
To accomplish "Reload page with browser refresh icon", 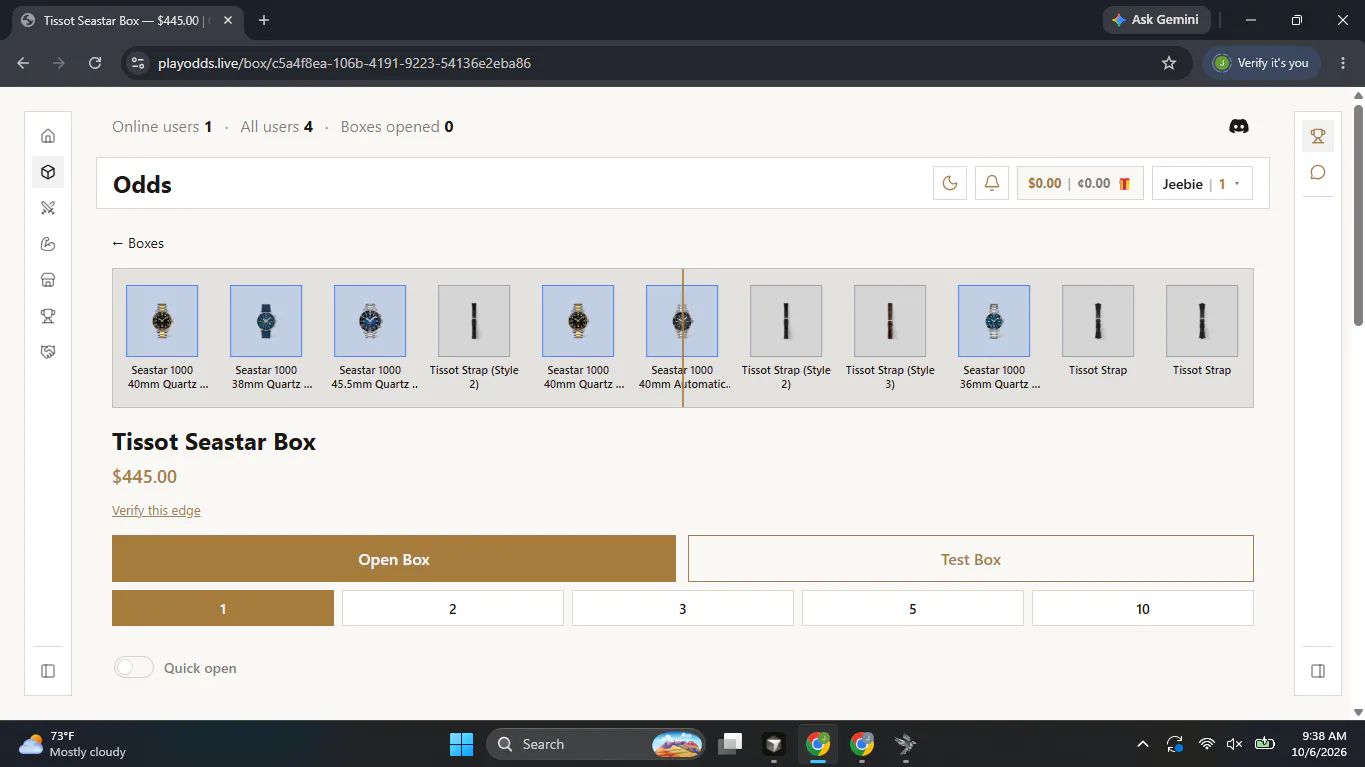I will point(95,63).
